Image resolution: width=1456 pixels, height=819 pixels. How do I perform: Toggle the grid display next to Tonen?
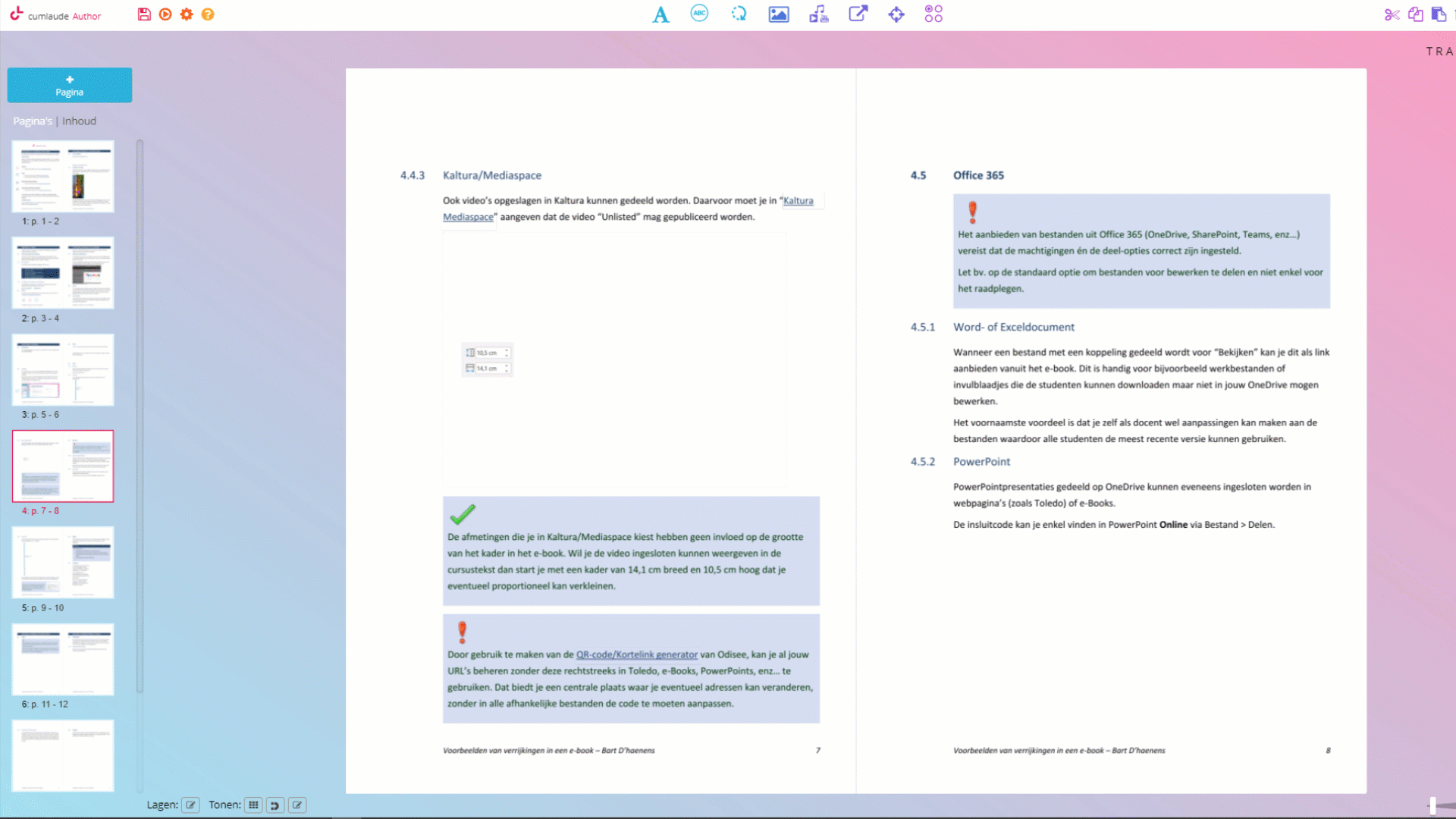[x=253, y=805]
